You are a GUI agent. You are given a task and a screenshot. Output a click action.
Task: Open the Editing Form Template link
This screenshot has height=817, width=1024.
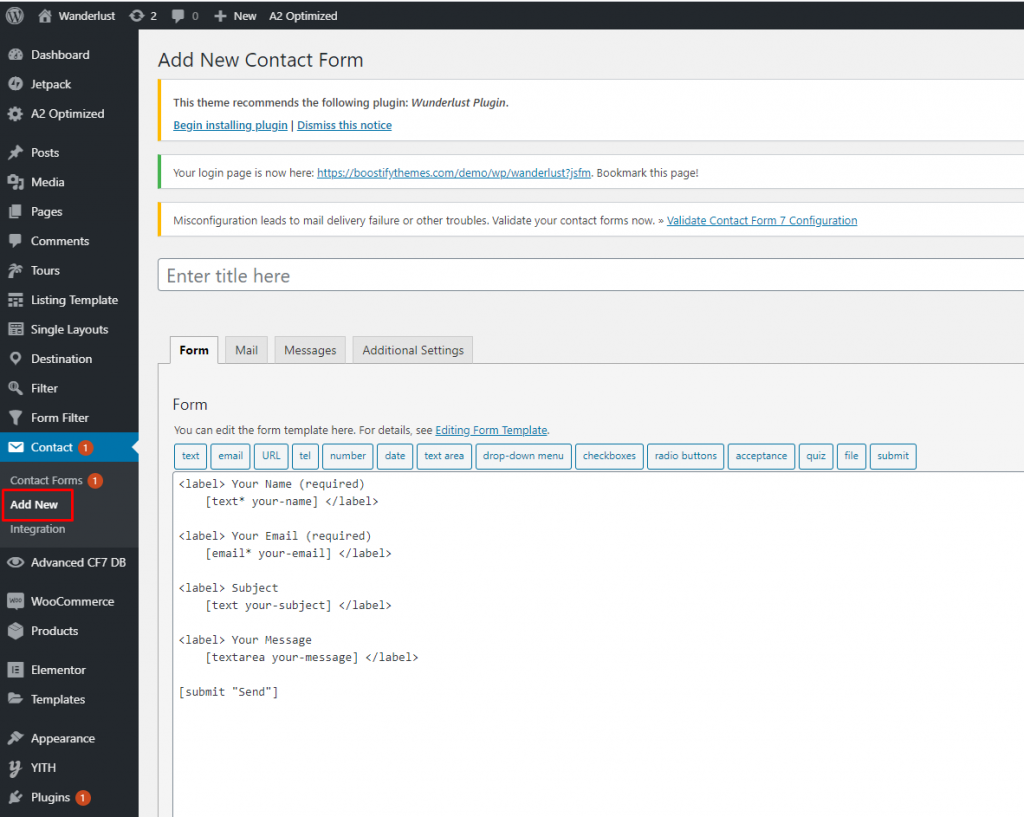(x=491, y=430)
